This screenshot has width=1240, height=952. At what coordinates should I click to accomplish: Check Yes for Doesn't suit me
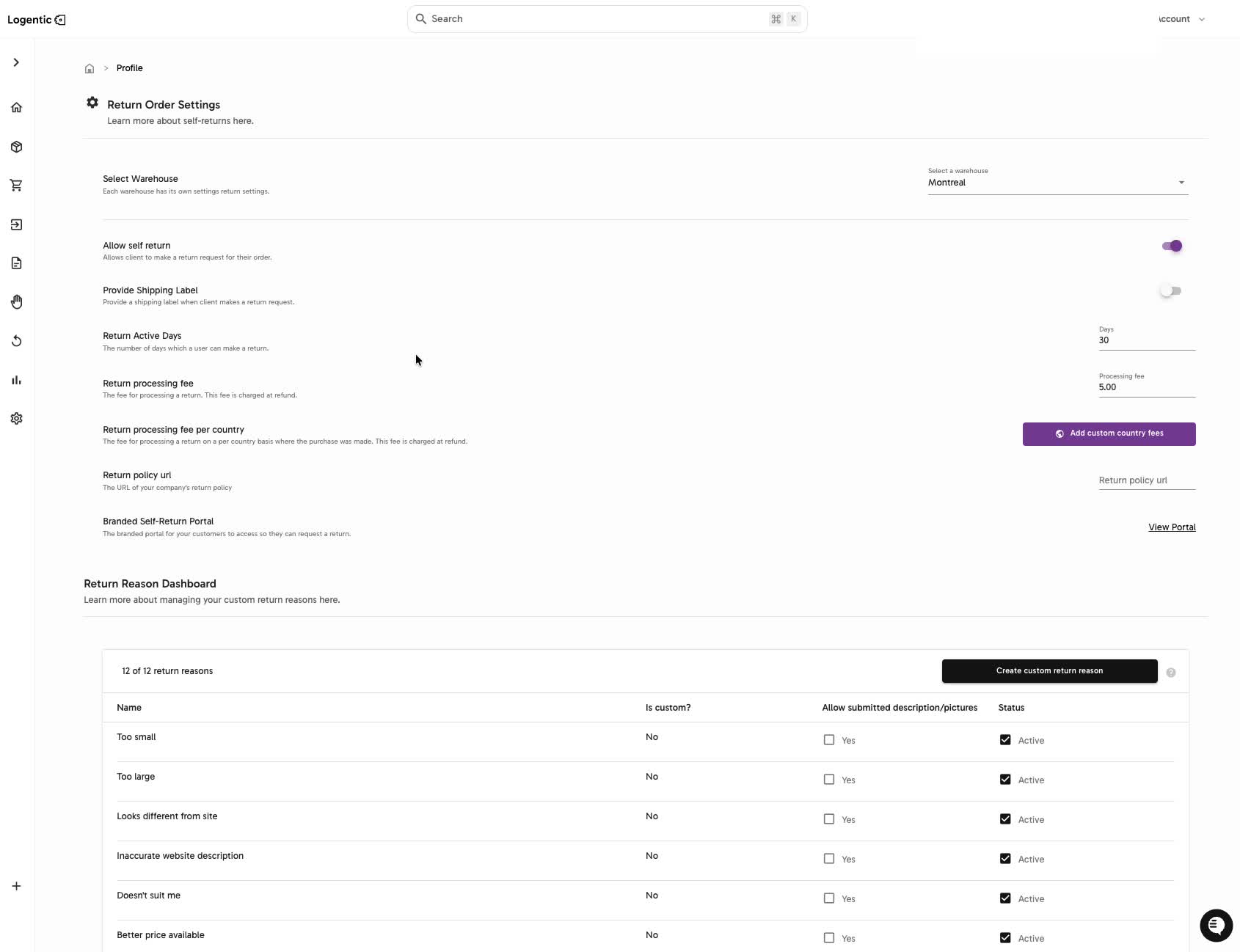(x=829, y=898)
